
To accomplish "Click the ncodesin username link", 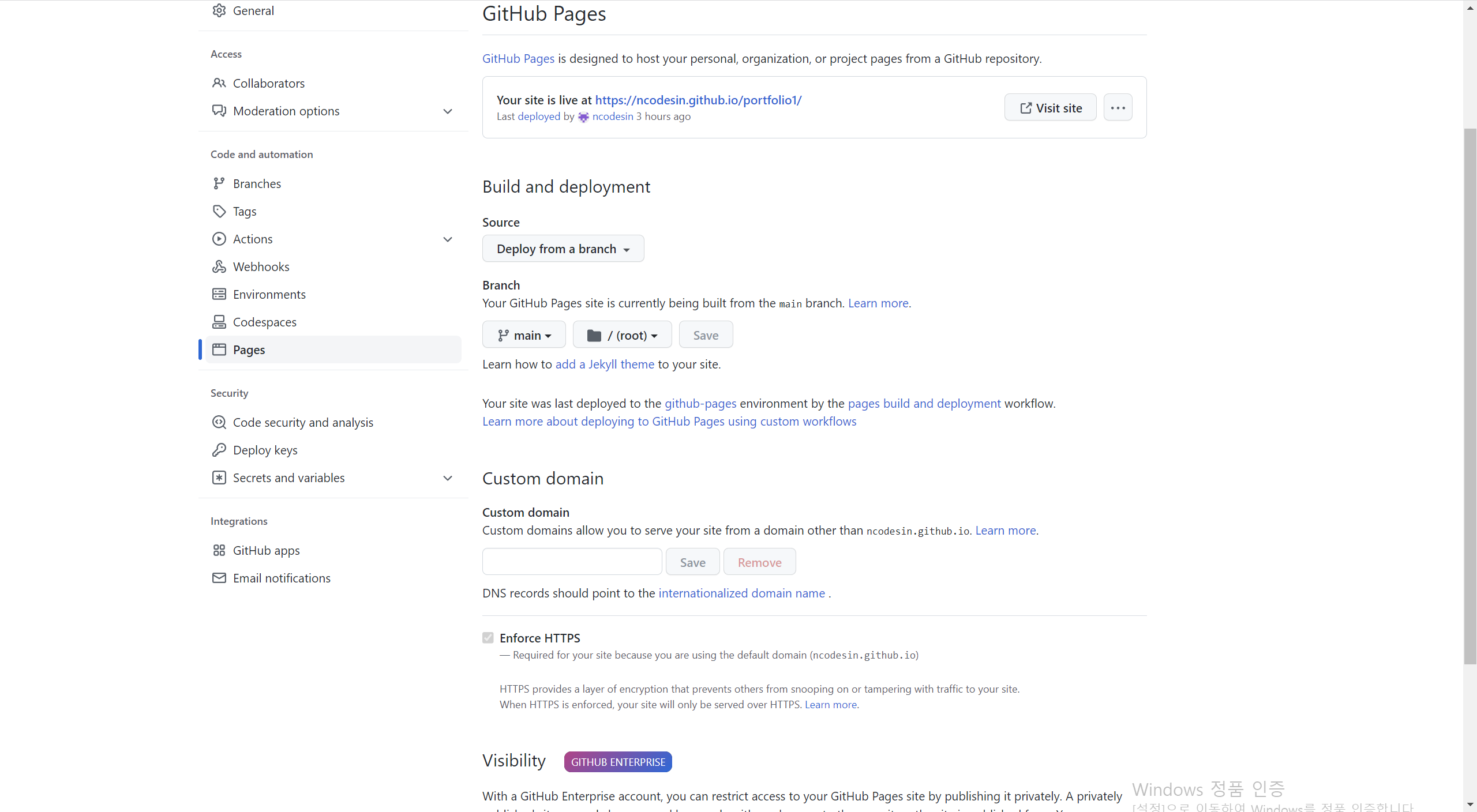I will point(613,116).
